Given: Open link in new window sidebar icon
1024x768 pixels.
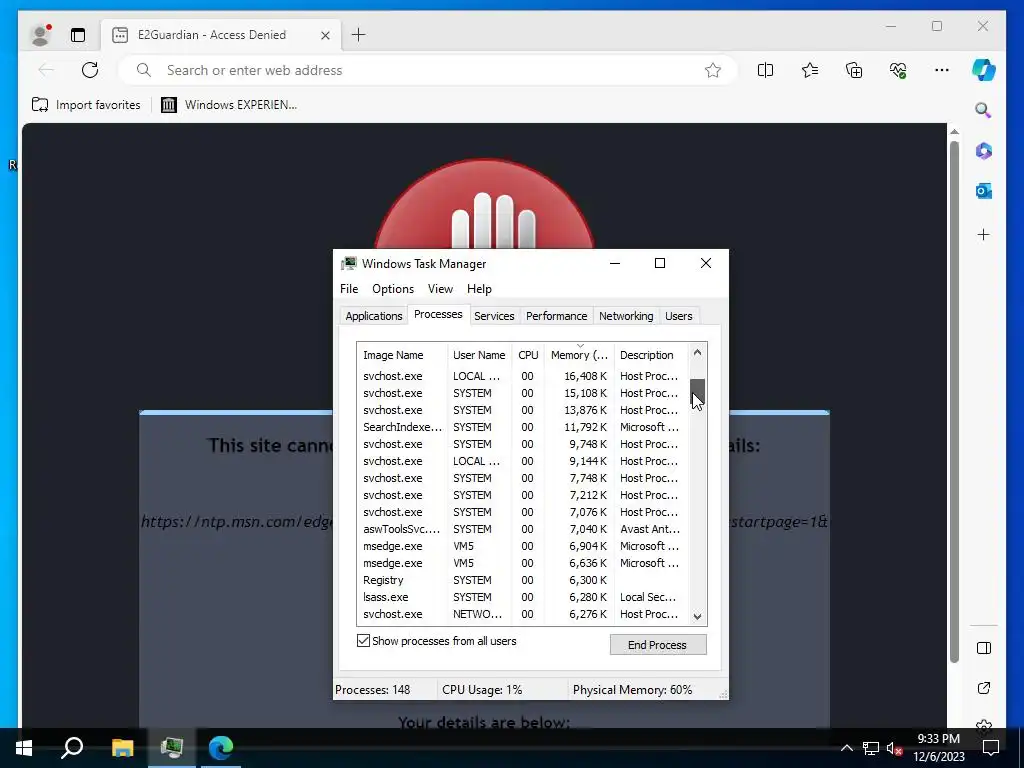Looking at the screenshot, I should (984, 688).
